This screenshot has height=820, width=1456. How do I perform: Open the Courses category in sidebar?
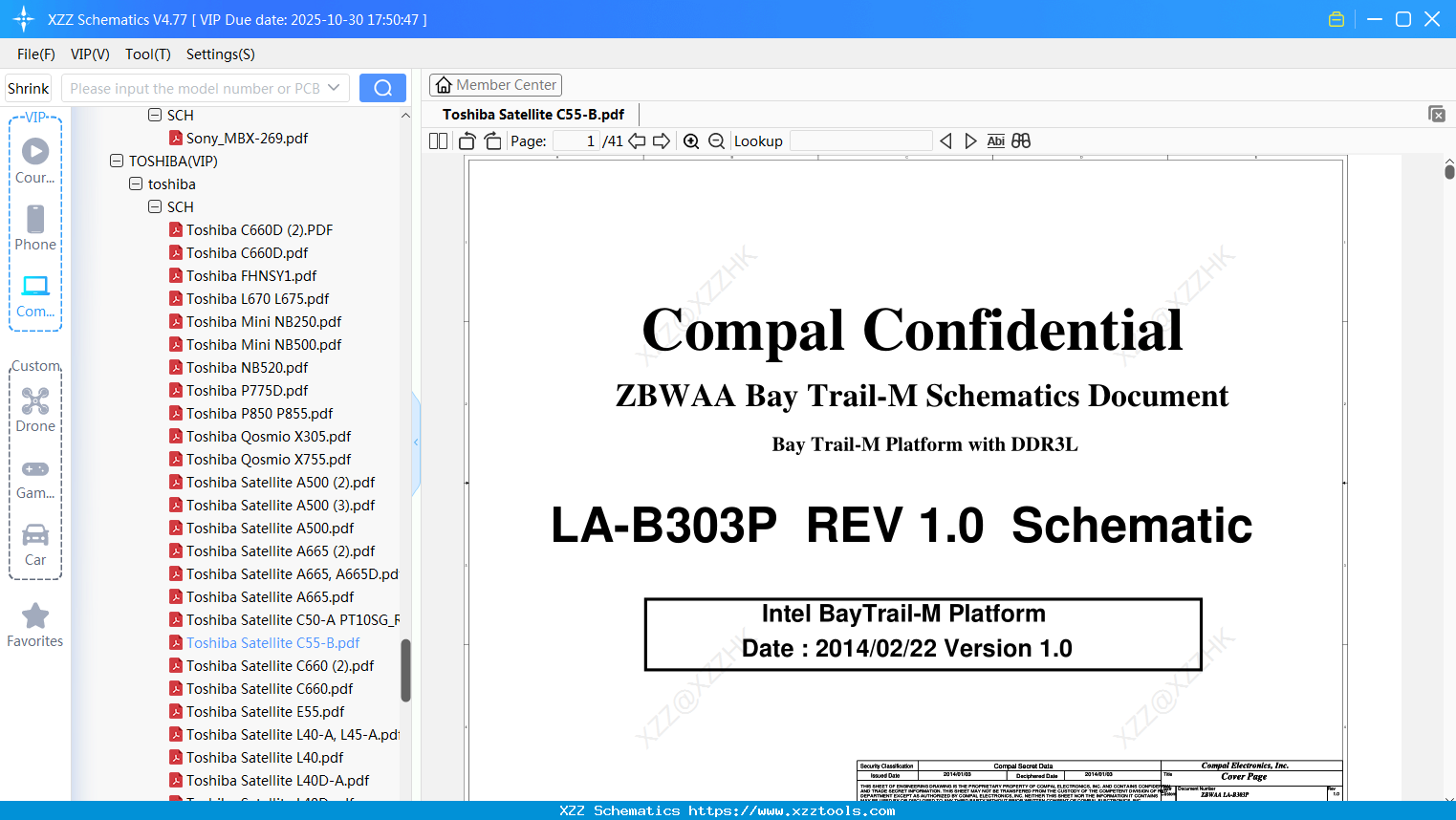coord(35,161)
